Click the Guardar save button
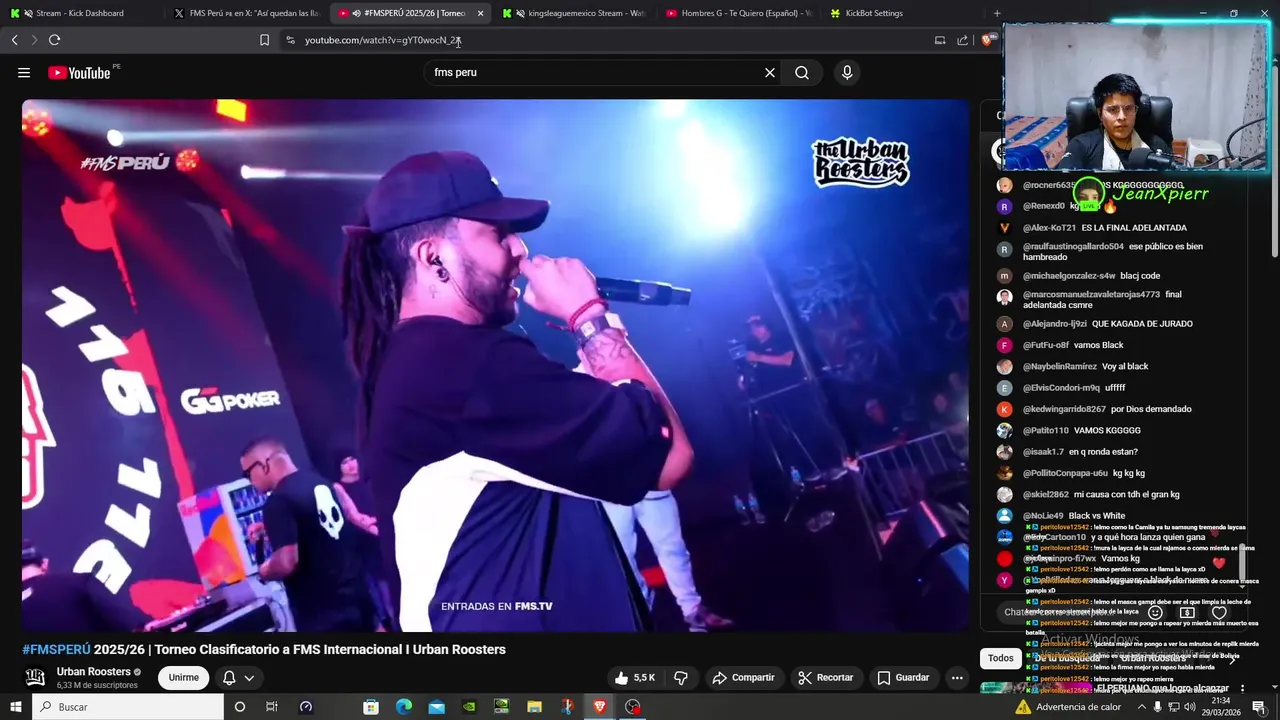This screenshot has width=1280, height=720. [x=903, y=677]
